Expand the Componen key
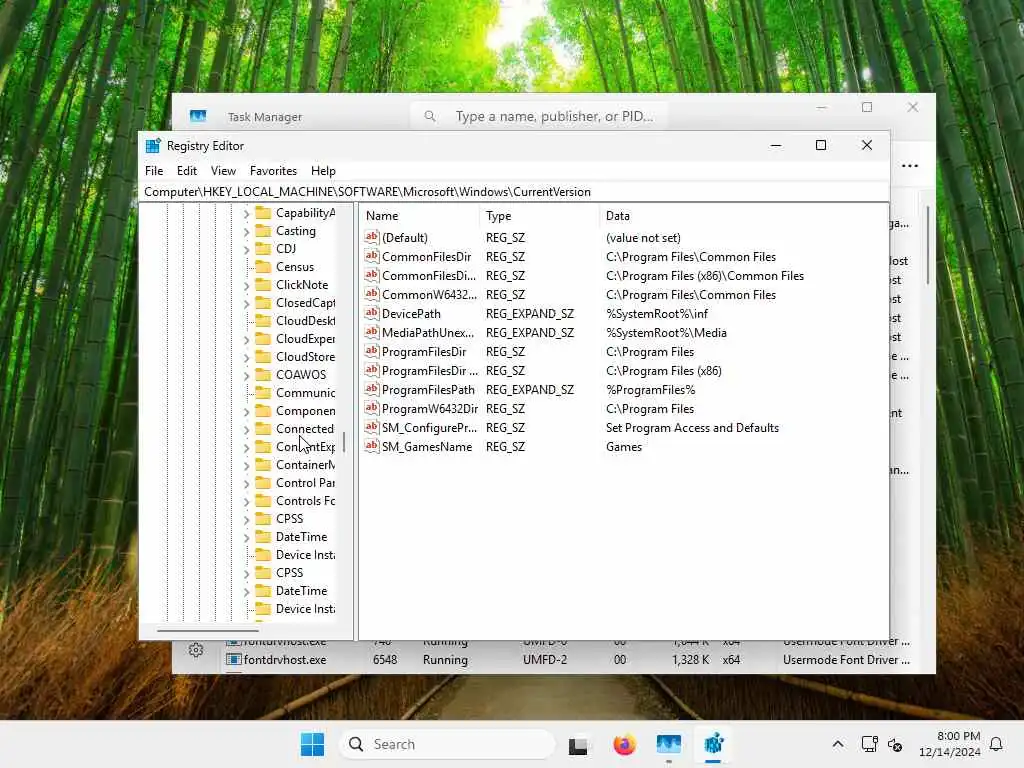 (x=246, y=411)
